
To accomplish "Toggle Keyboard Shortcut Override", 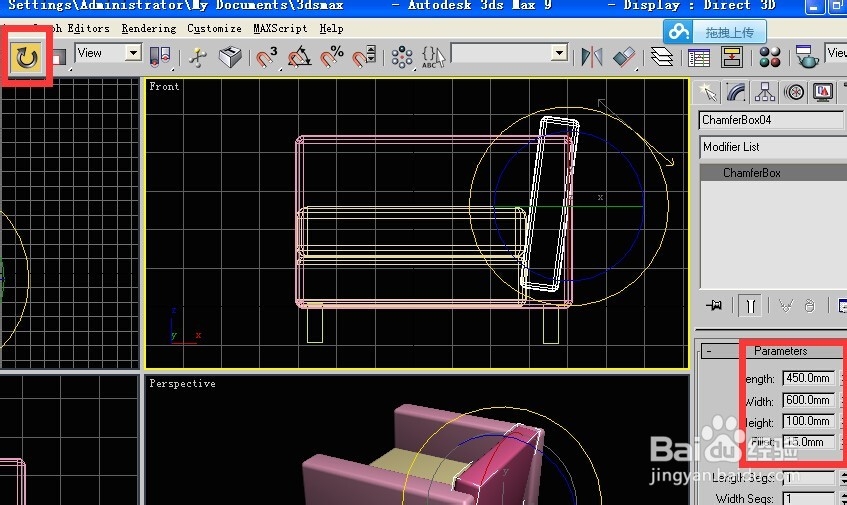I will (230, 57).
